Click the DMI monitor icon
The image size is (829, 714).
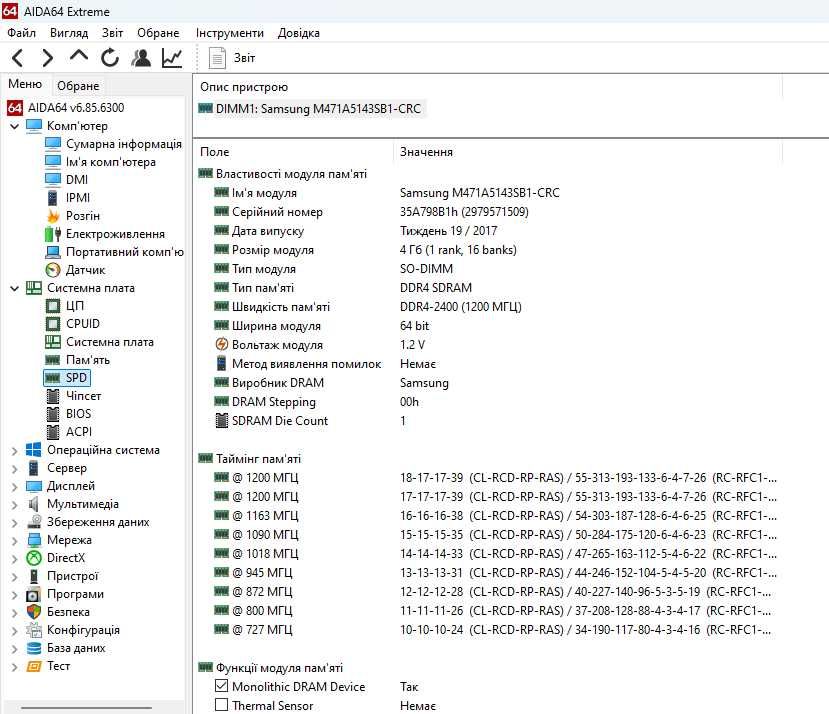coord(53,180)
